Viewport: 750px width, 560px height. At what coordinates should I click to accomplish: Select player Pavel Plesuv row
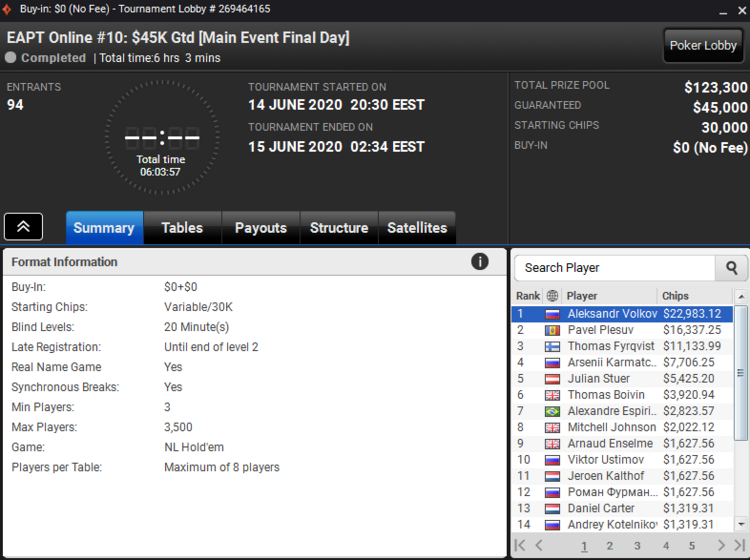click(x=622, y=330)
